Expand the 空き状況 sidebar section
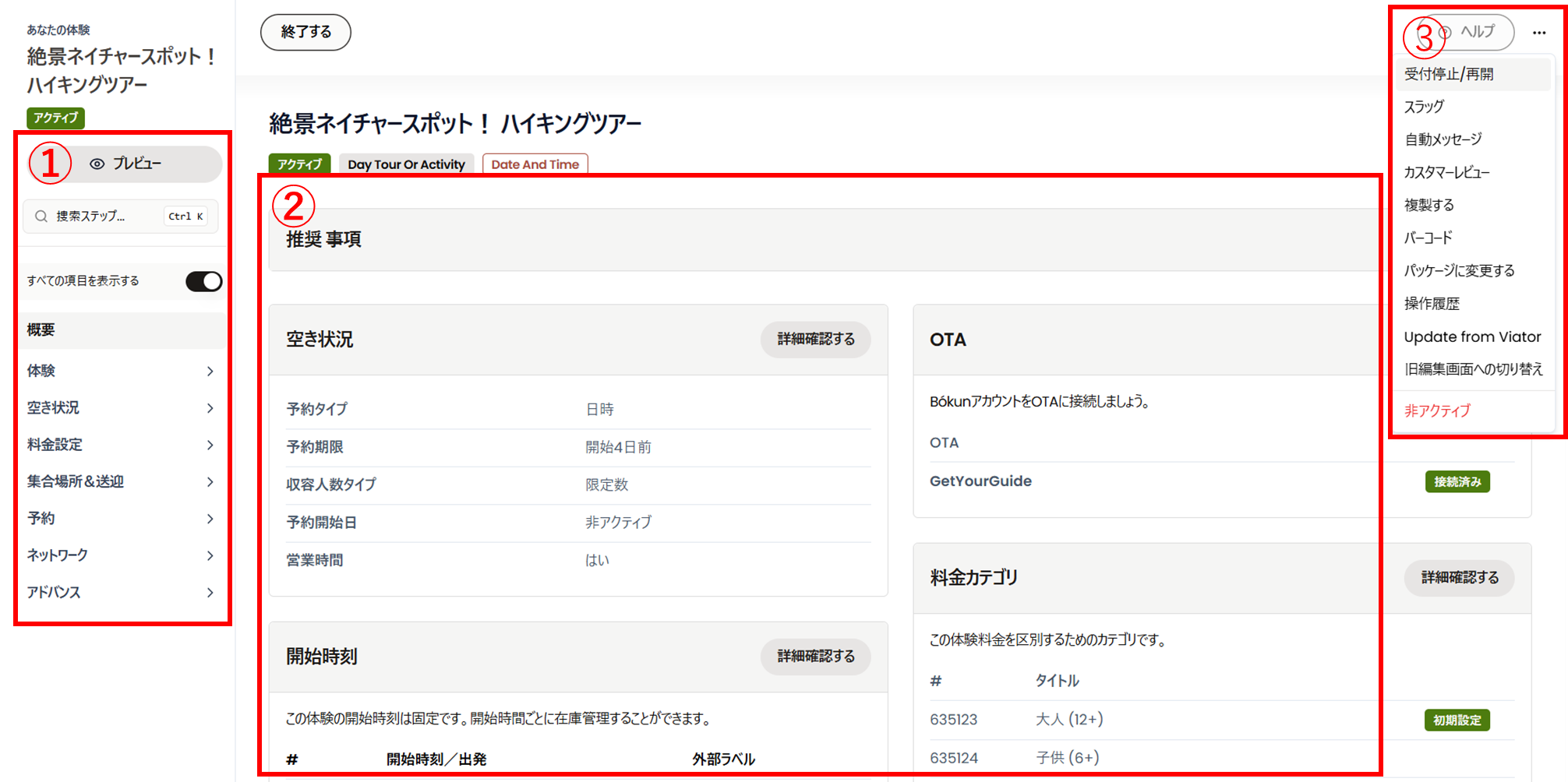This screenshot has height=782, width=1568. click(121, 408)
